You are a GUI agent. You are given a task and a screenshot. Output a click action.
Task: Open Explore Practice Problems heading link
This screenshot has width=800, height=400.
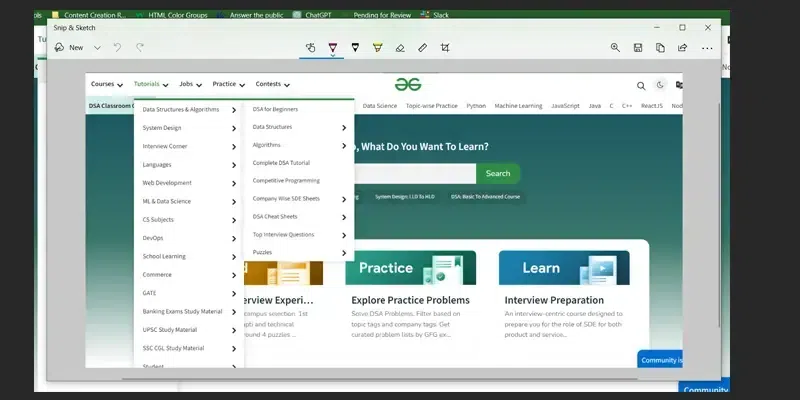tap(410, 300)
